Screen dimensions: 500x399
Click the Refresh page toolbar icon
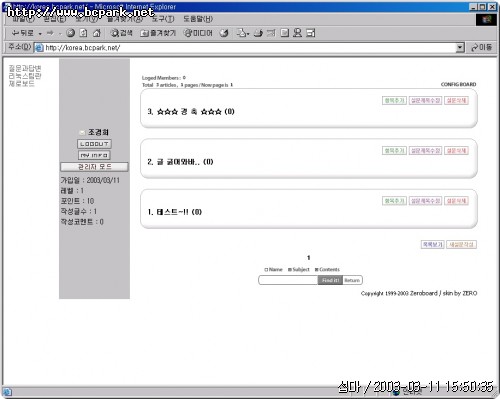point(83,33)
